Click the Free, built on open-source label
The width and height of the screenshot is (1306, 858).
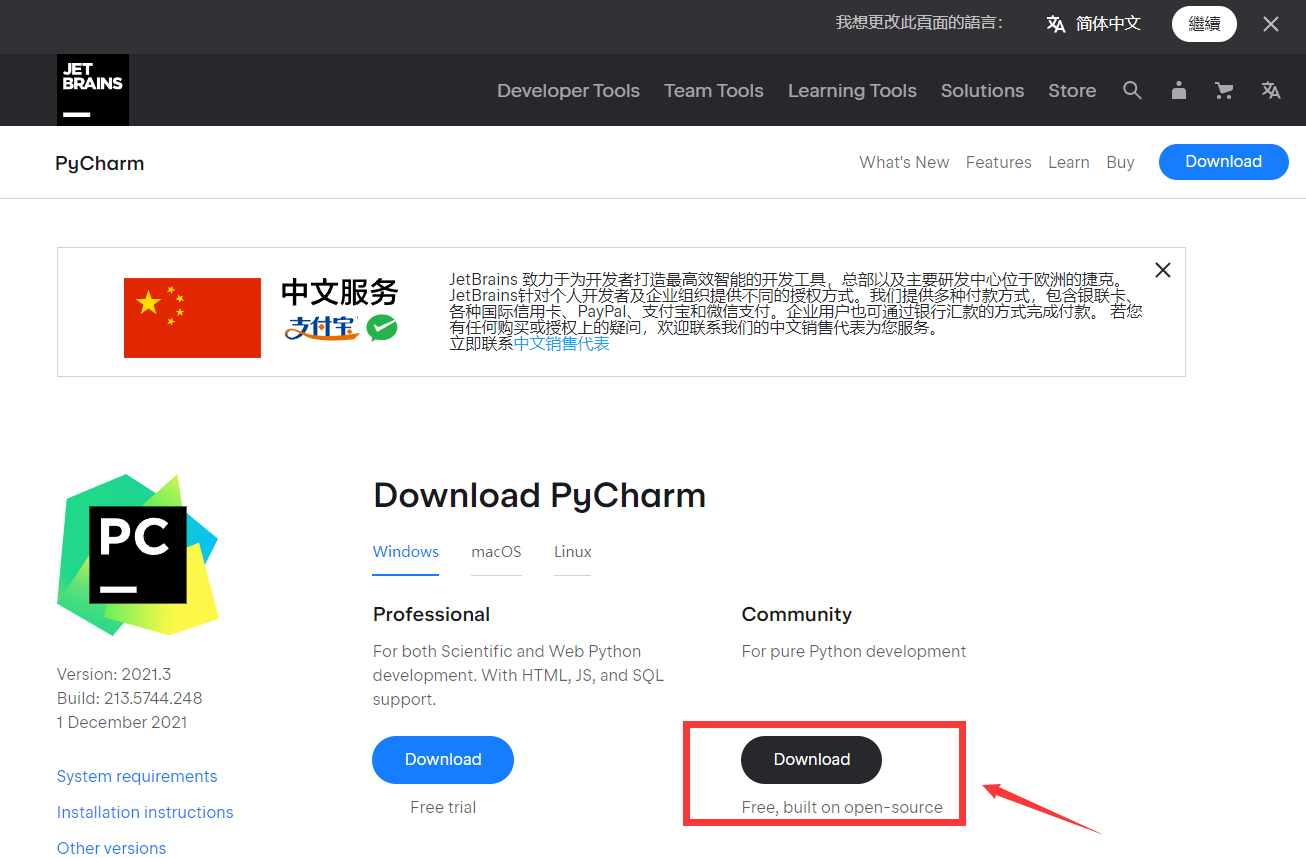point(842,807)
